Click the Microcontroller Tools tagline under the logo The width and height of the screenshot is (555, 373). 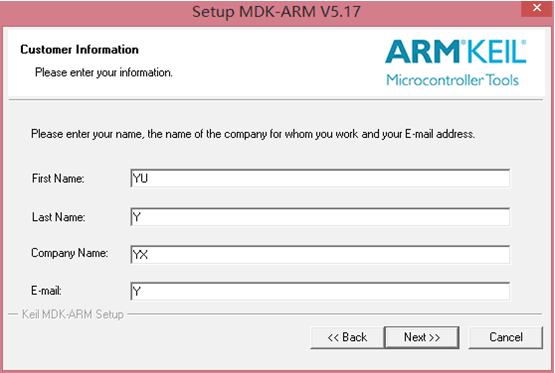tap(452, 80)
